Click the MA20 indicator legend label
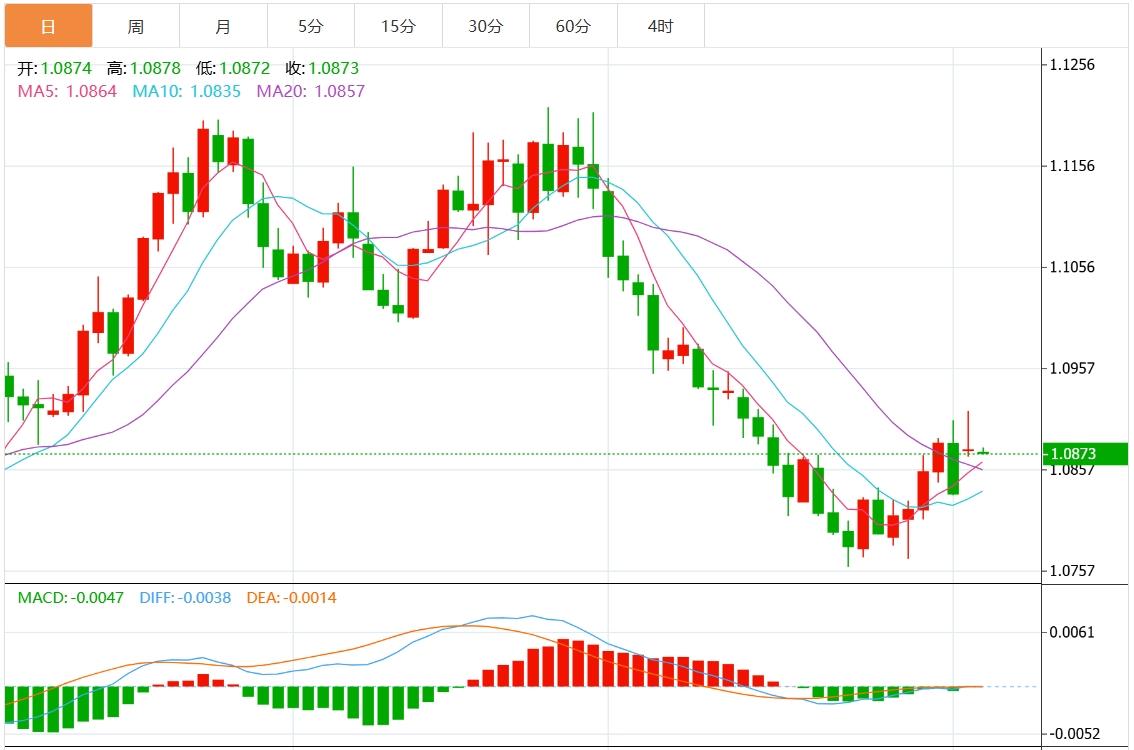The height and width of the screenshot is (750, 1134). [x=310, y=91]
